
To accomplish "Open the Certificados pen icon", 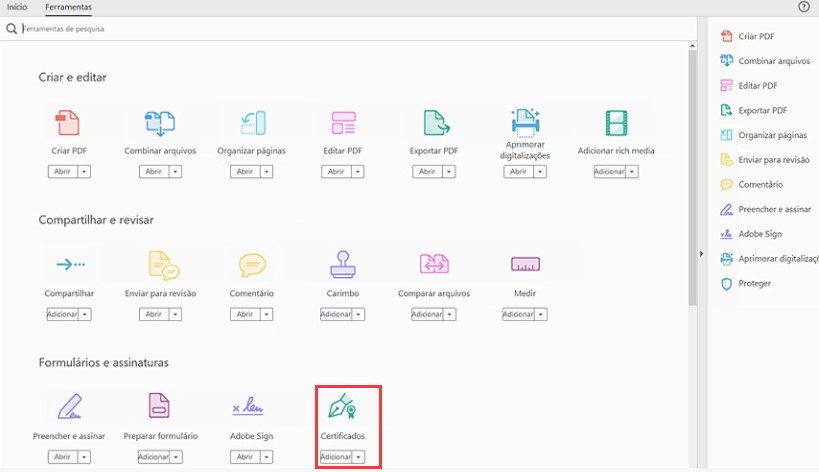I will point(343,406).
